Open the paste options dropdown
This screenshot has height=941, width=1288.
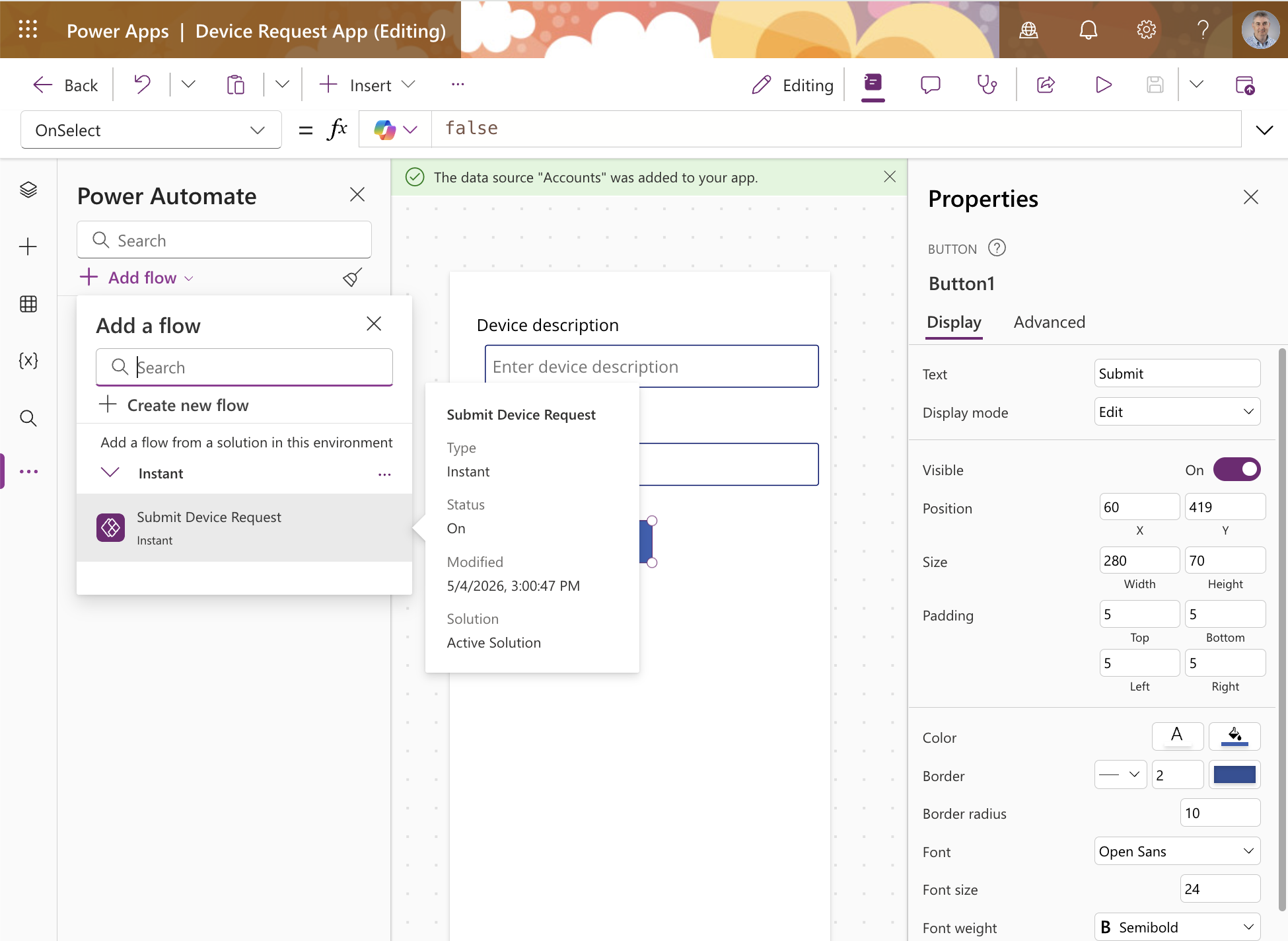click(282, 85)
